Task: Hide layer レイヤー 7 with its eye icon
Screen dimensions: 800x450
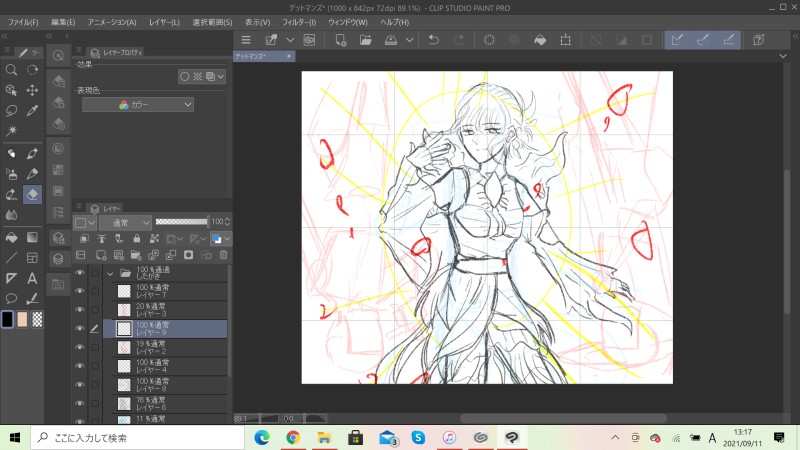Action: pyautogui.click(x=80, y=291)
